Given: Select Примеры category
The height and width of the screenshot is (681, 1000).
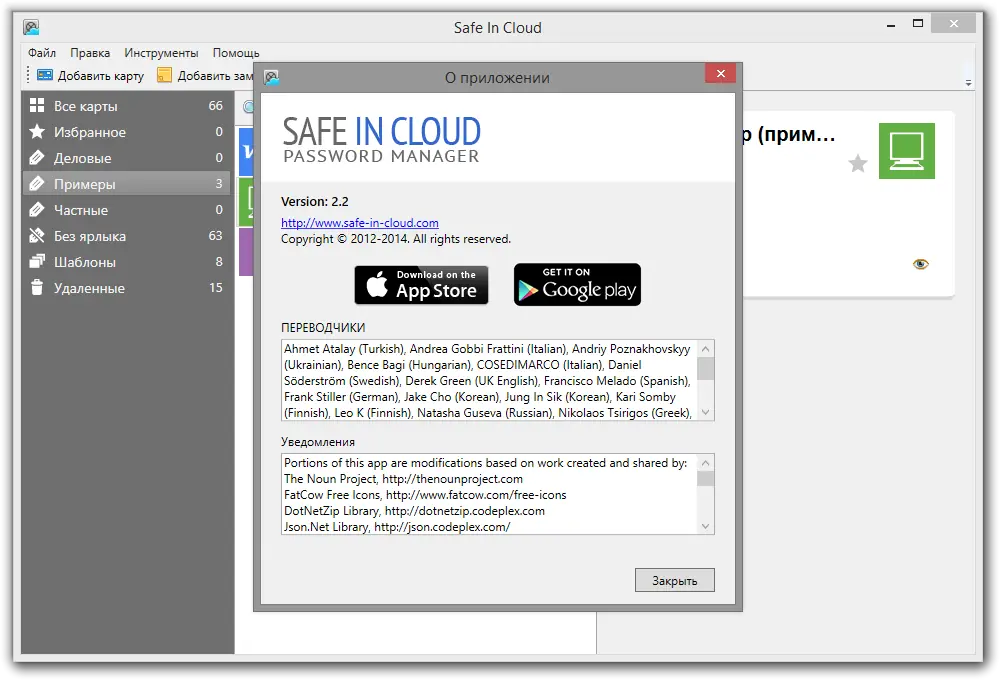Looking at the screenshot, I should [x=128, y=184].
